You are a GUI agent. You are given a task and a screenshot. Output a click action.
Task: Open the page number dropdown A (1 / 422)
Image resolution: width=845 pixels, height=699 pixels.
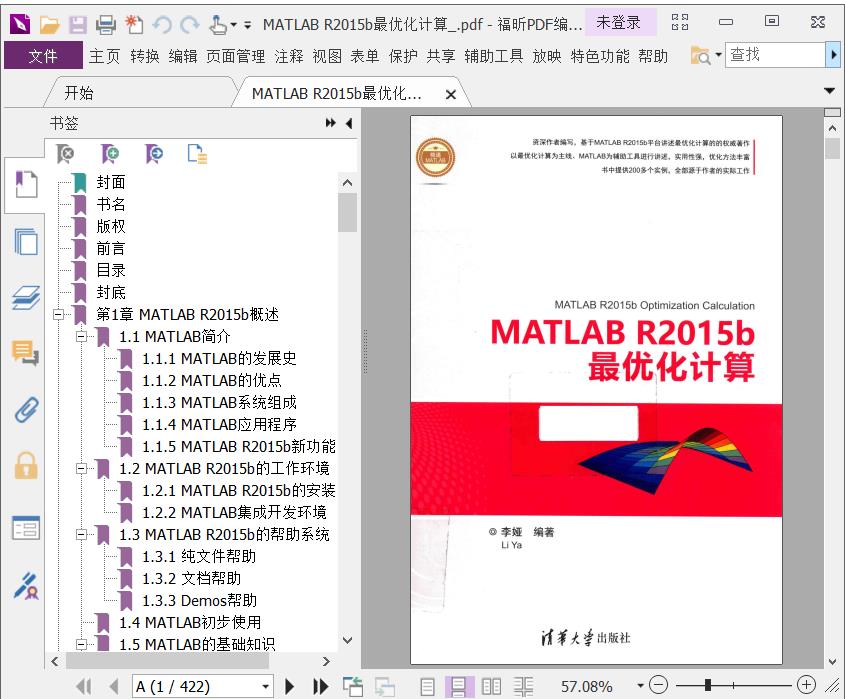pyautogui.click(x=265, y=687)
